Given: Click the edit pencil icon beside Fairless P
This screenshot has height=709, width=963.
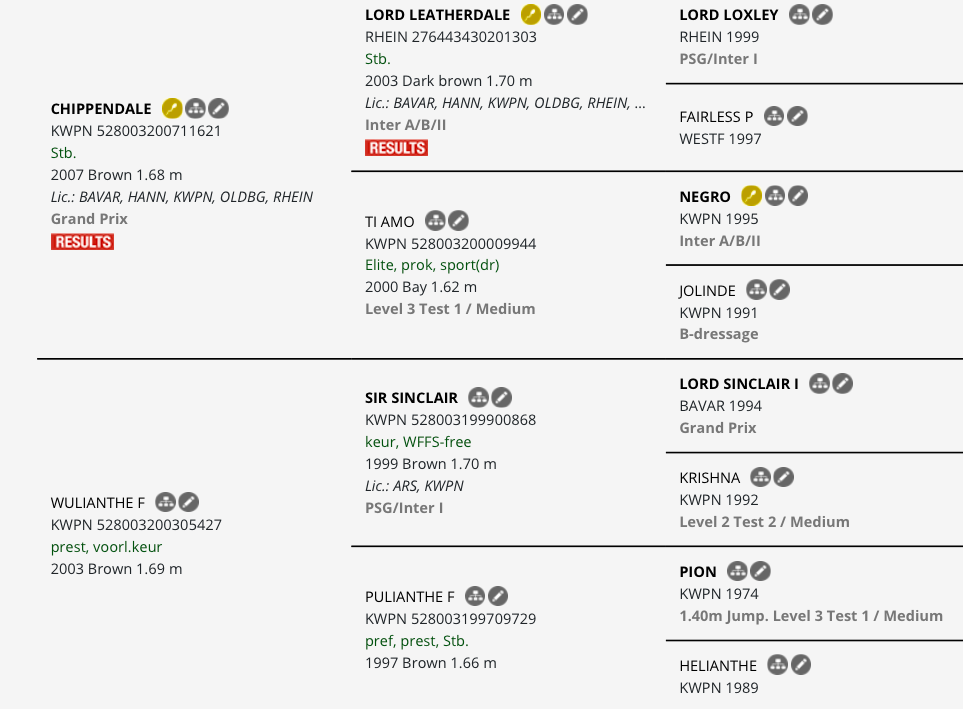Looking at the screenshot, I should click(x=797, y=116).
